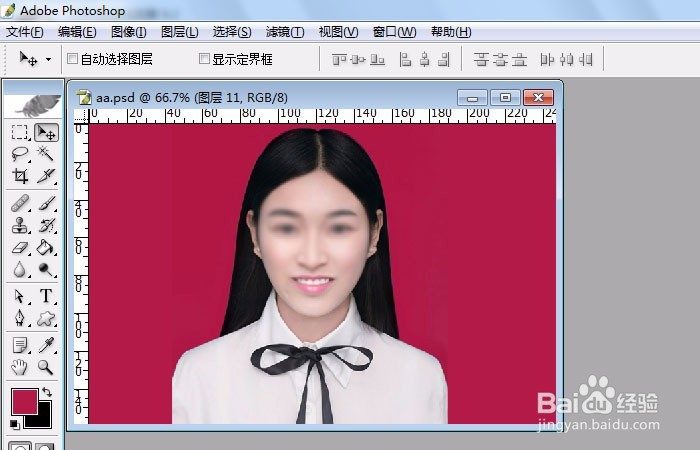700x450 pixels.
Task: Select the Move tool in toolbox
Action: [46, 133]
